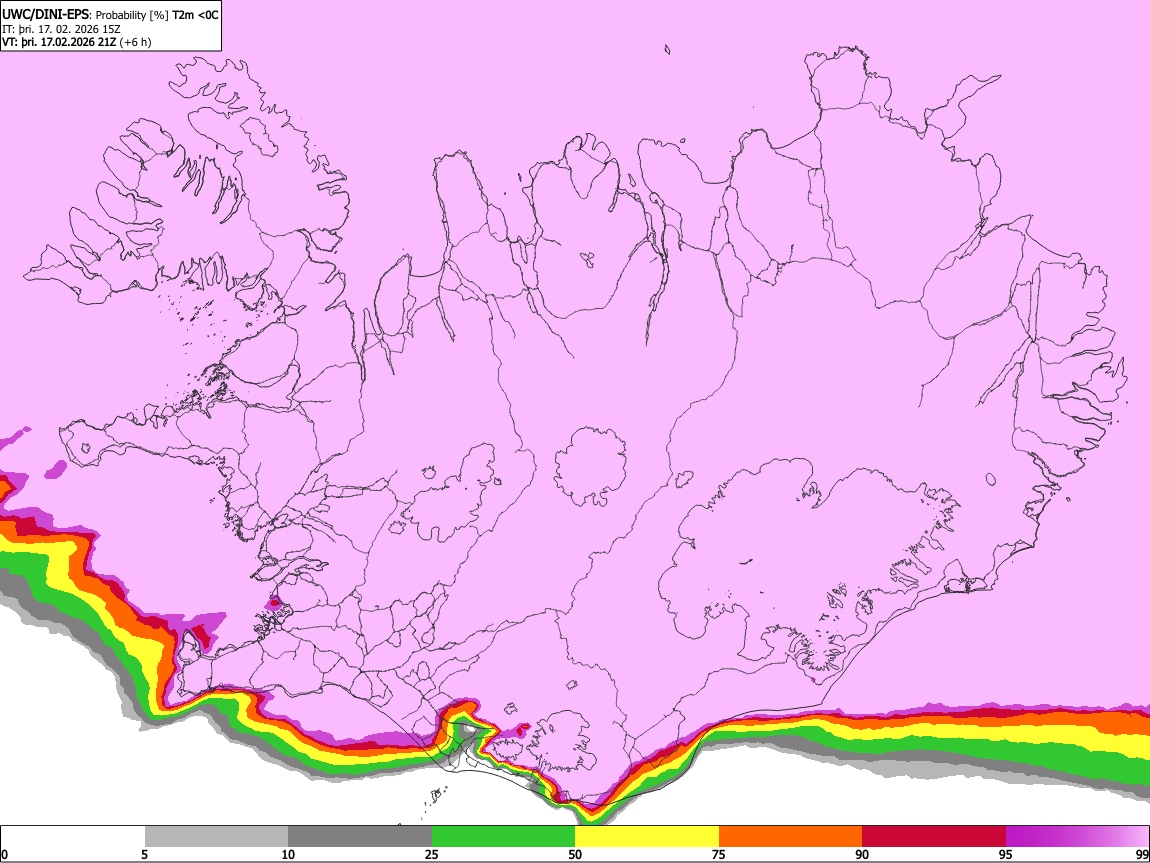Click the light gray 5–10 legend segment

tap(216, 837)
